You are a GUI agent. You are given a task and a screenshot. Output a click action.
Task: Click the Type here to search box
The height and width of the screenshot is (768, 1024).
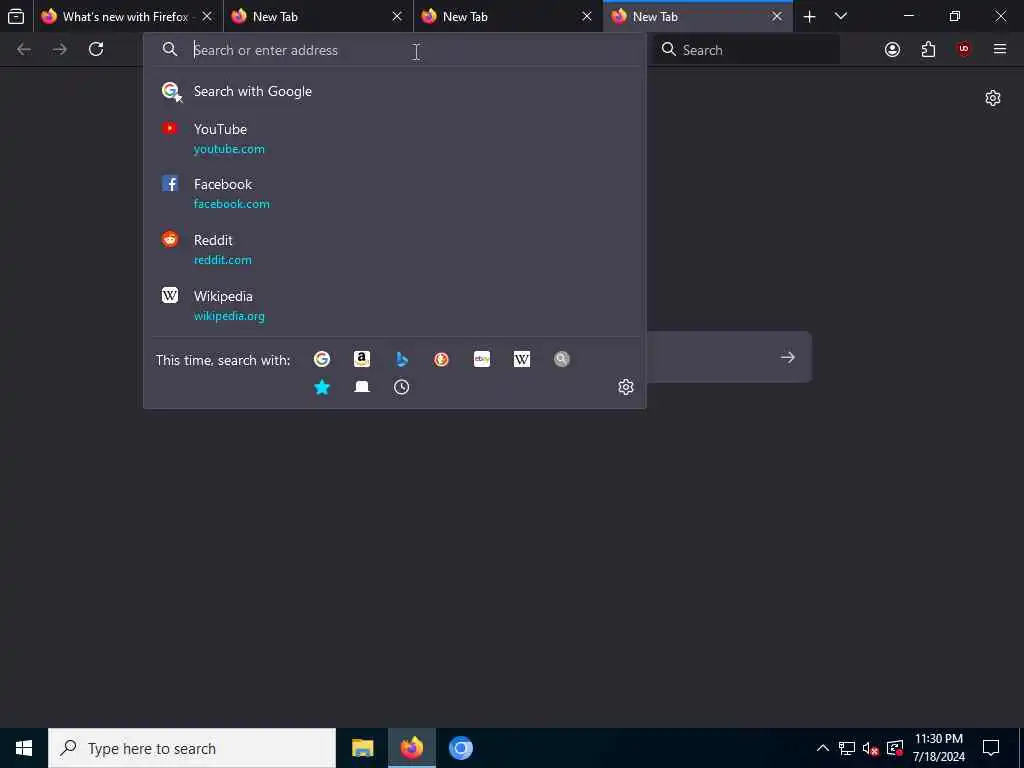192,748
